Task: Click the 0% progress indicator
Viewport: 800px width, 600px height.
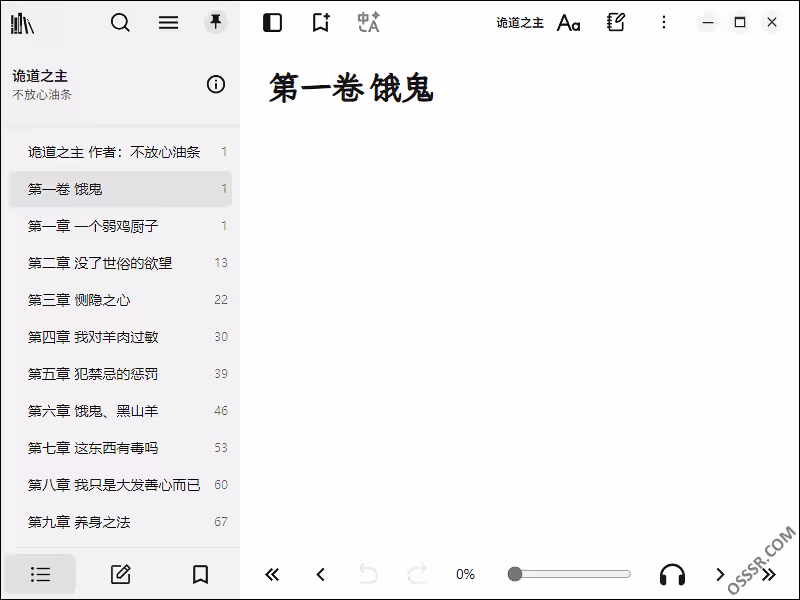Action: point(465,574)
